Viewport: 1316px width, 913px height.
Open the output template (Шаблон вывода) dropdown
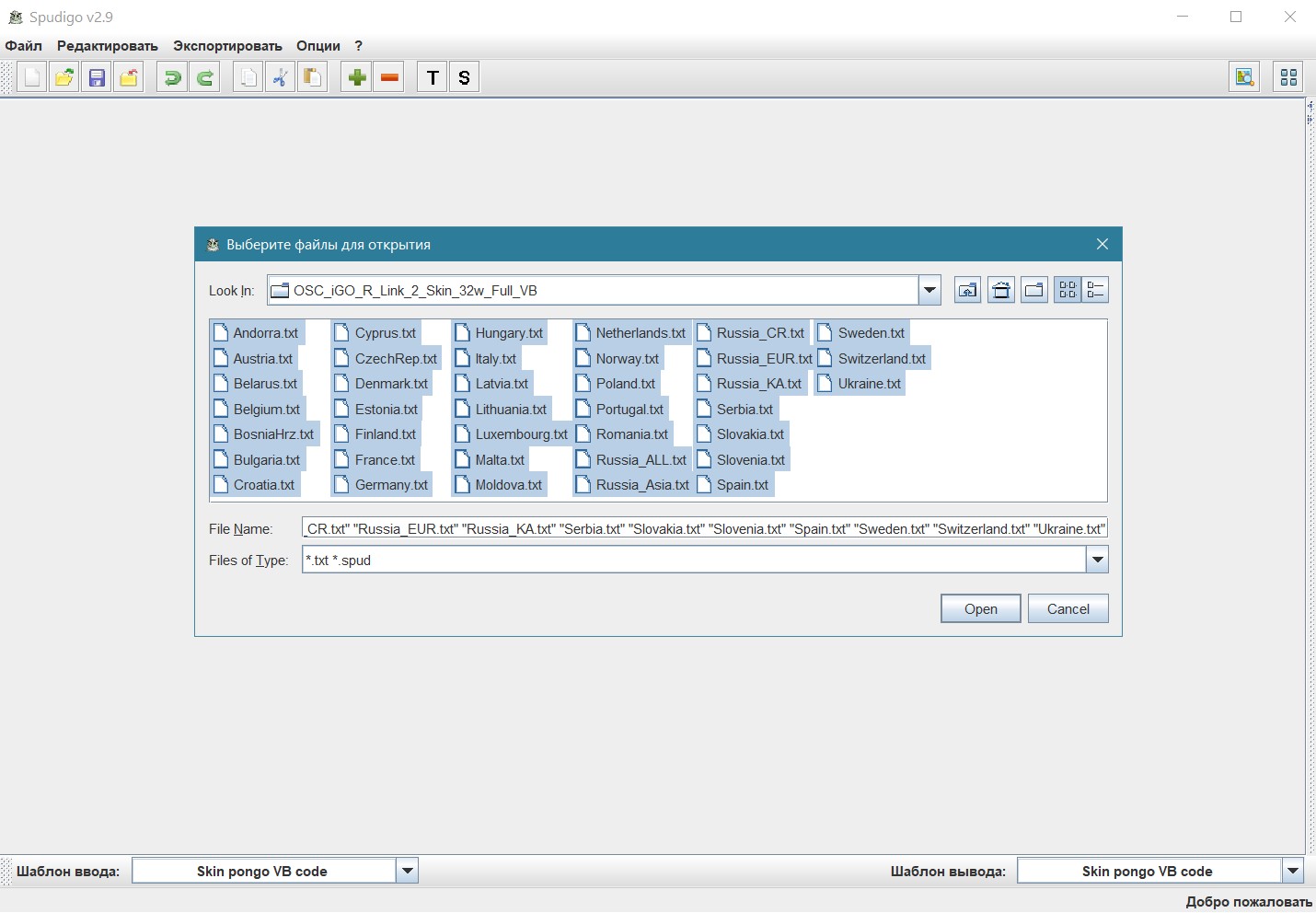point(1292,871)
